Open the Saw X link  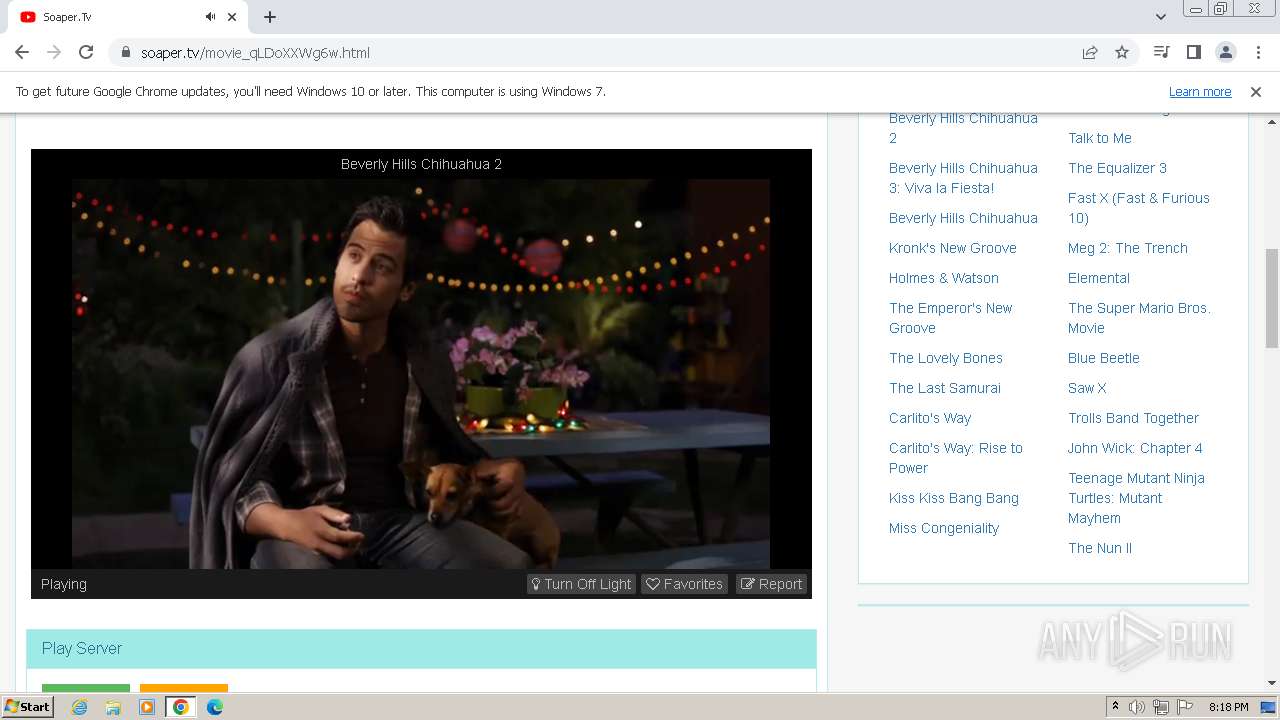click(1087, 388)
